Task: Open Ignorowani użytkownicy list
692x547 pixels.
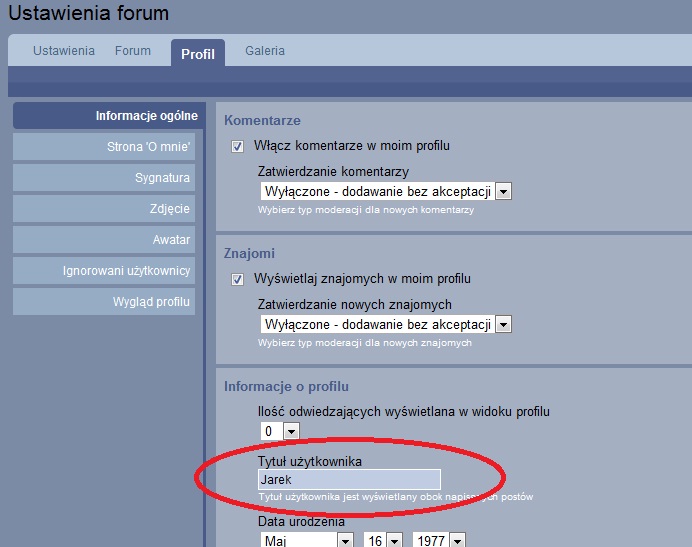Action: [x=109, y=271]
